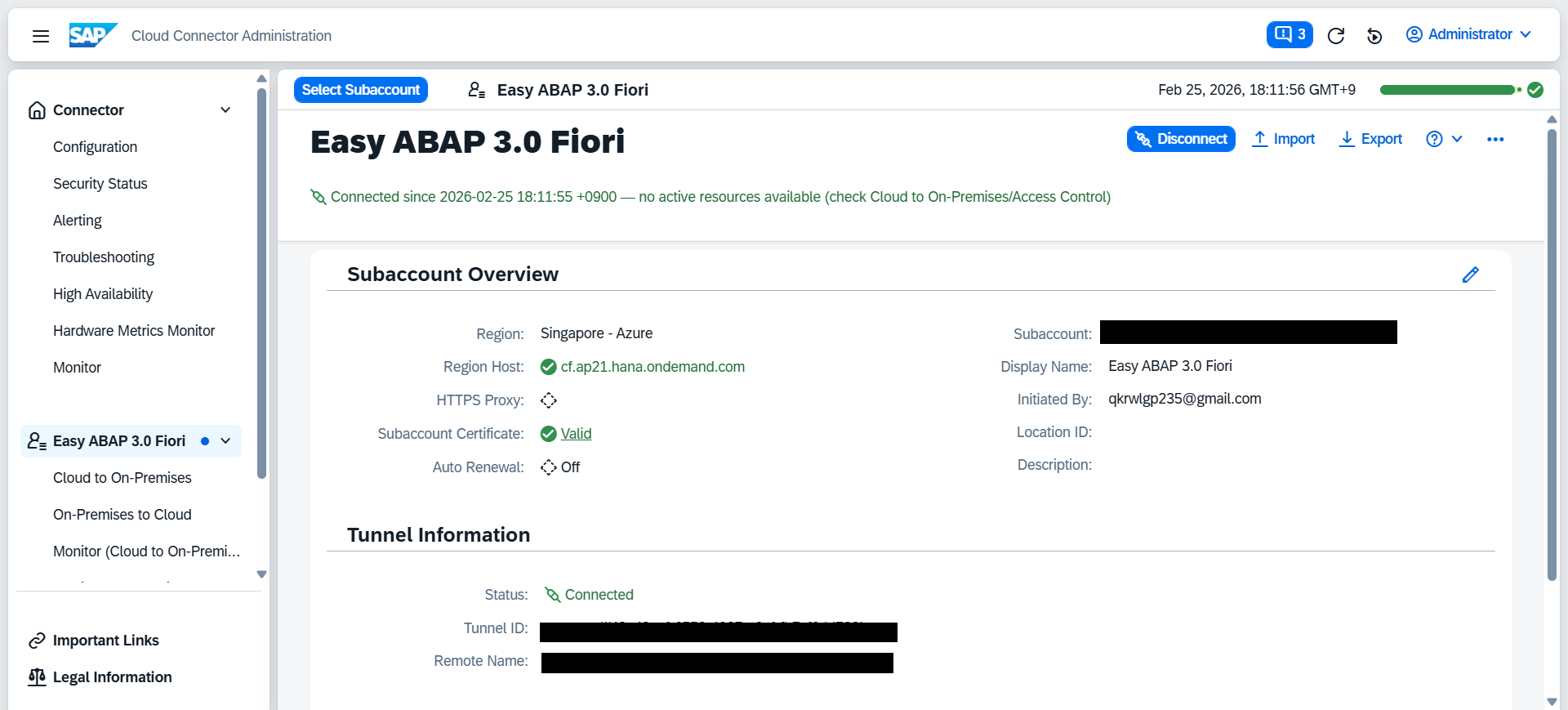Viewport: 1568px width, 710px height.
Task: Open Important Links
Action: 106,641
